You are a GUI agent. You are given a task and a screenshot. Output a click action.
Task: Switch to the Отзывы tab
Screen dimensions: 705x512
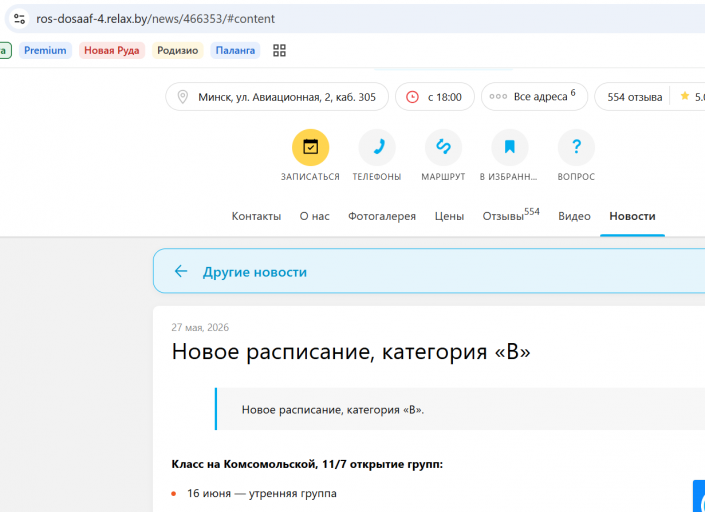[x=511, y=215]
